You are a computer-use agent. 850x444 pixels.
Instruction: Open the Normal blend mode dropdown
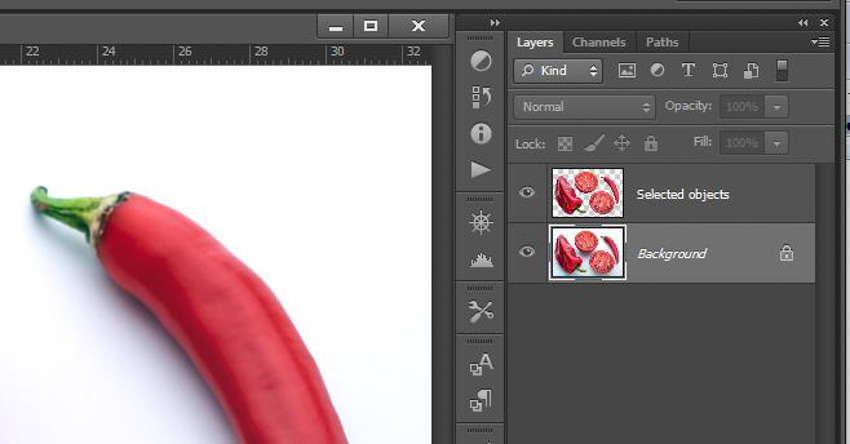click(584, 107)
